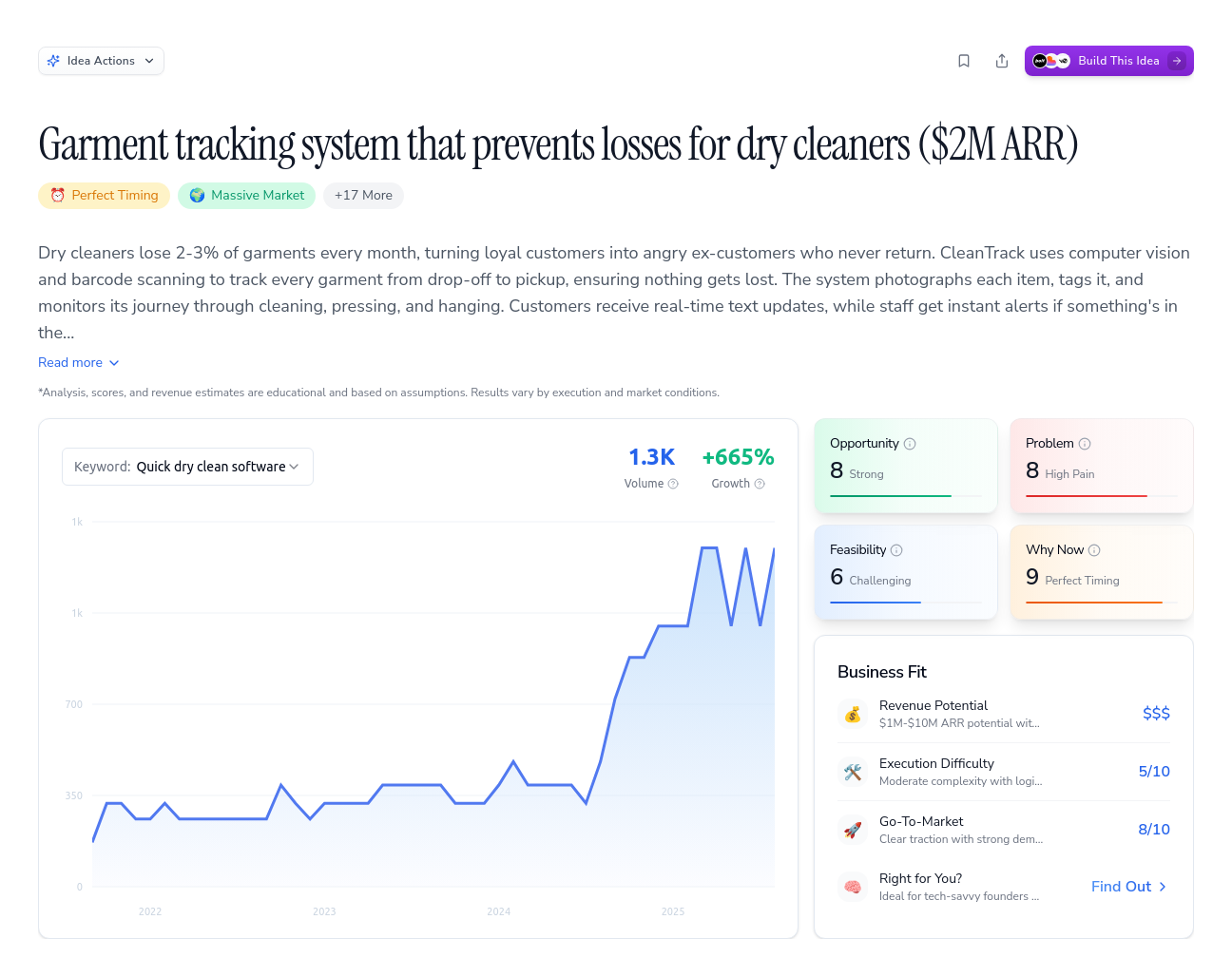Click the Why Now info icon
Screen dimensions: 1232x977
pos(1094,550)
